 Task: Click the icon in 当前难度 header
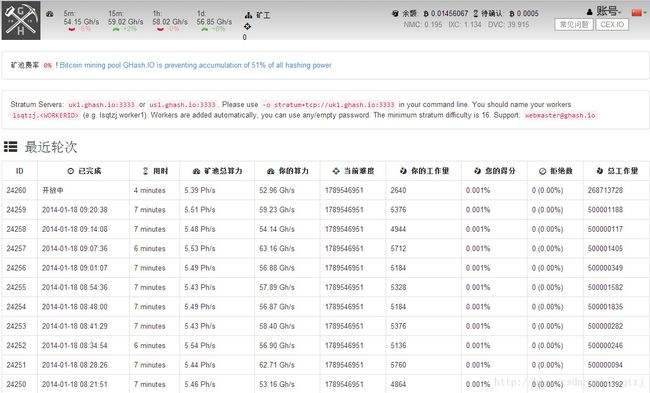click(x=336, y=171)
